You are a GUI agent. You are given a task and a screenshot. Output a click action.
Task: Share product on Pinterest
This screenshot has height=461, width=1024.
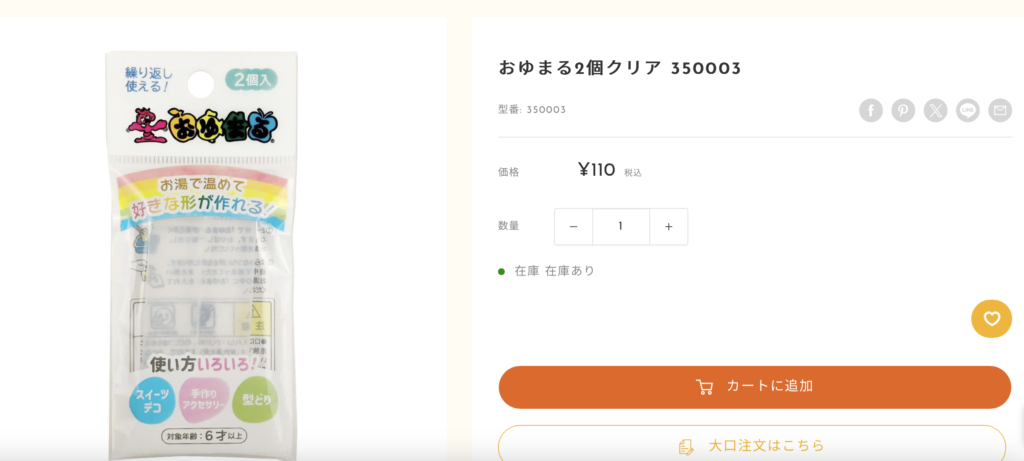(903, 110)
